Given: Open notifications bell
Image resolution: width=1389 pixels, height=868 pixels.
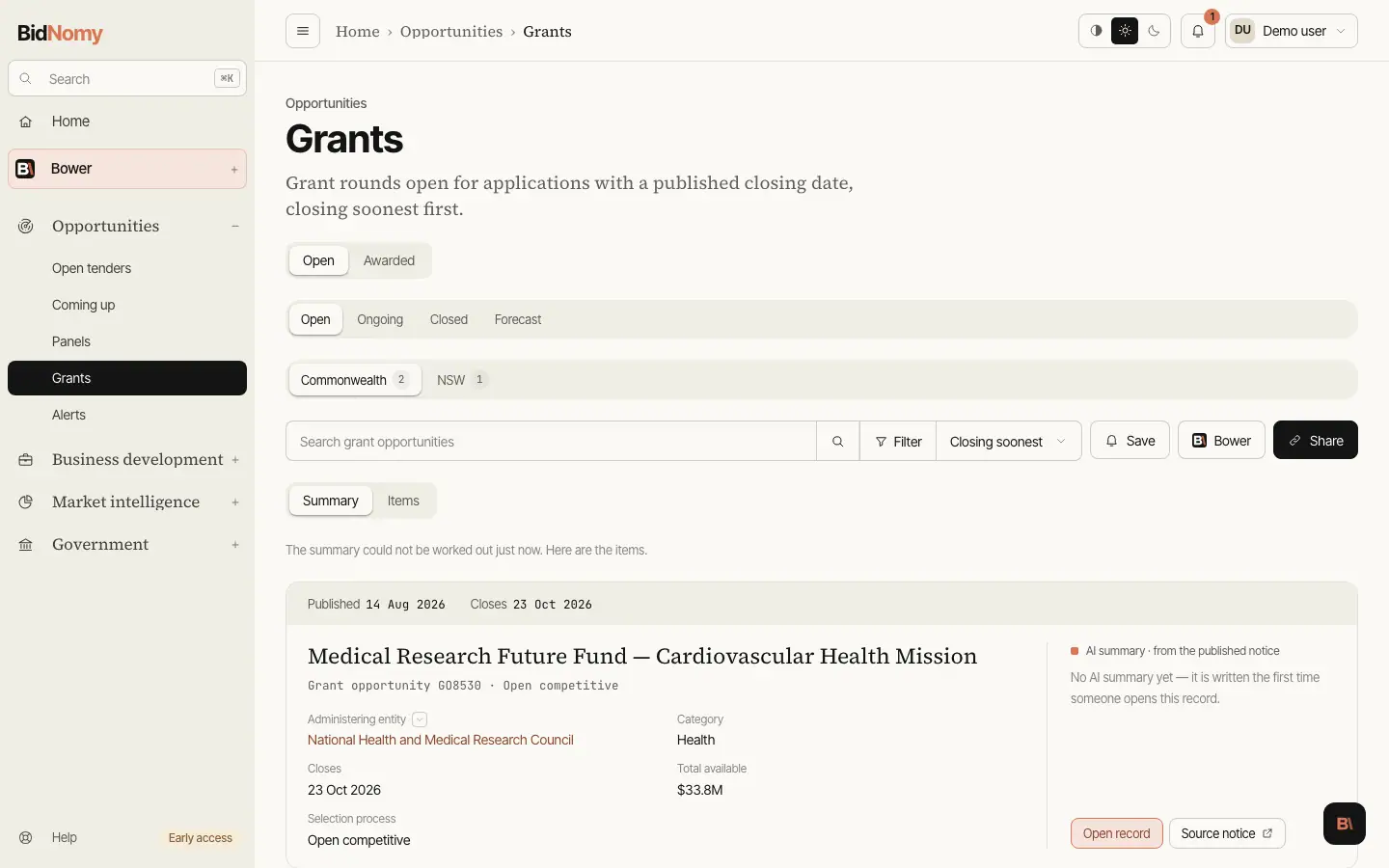Looking at the screenshot, I should [x=1198, y=31].
